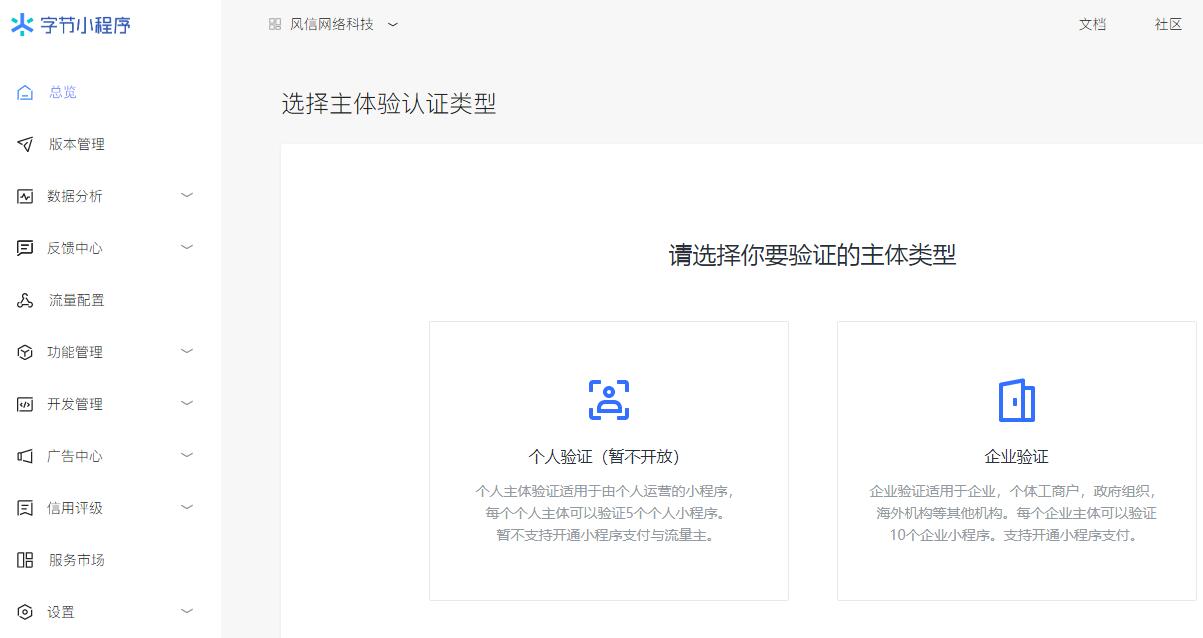
Task: Expand the 功能管理 submenu chevron
Action: (186, 351)
